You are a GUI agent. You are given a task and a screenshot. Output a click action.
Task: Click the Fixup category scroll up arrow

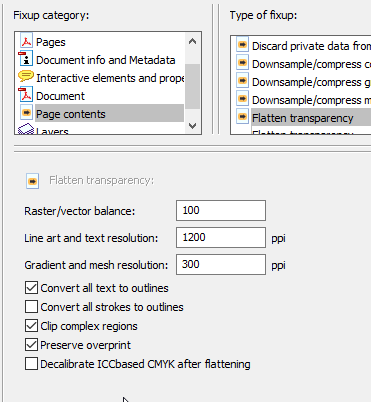click(192, 41)
